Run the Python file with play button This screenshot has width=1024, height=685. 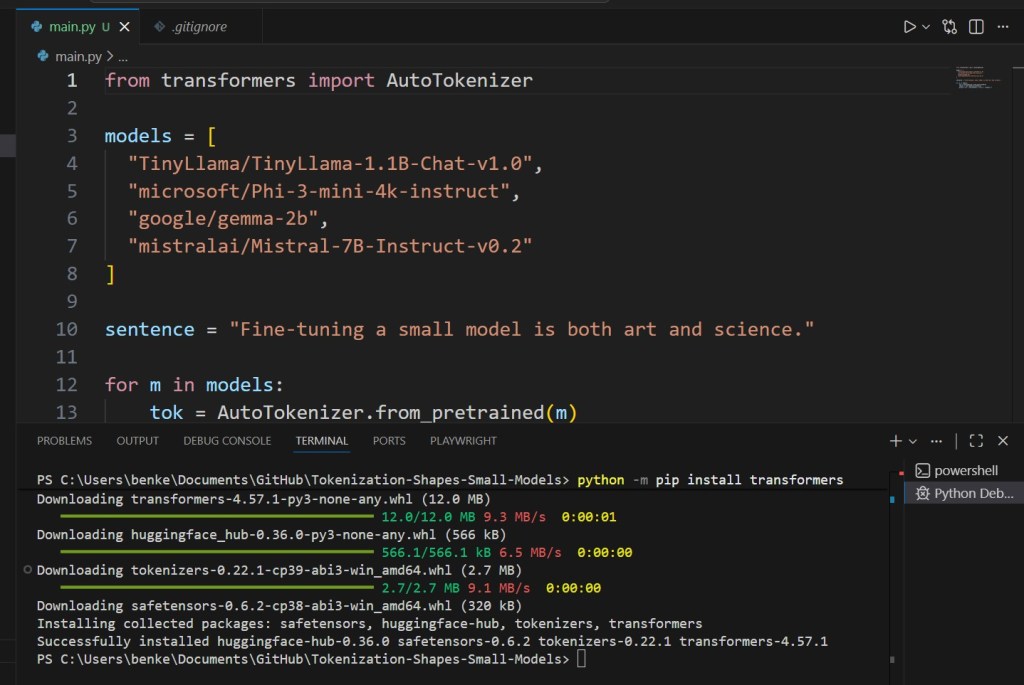[x=909, y=27]
